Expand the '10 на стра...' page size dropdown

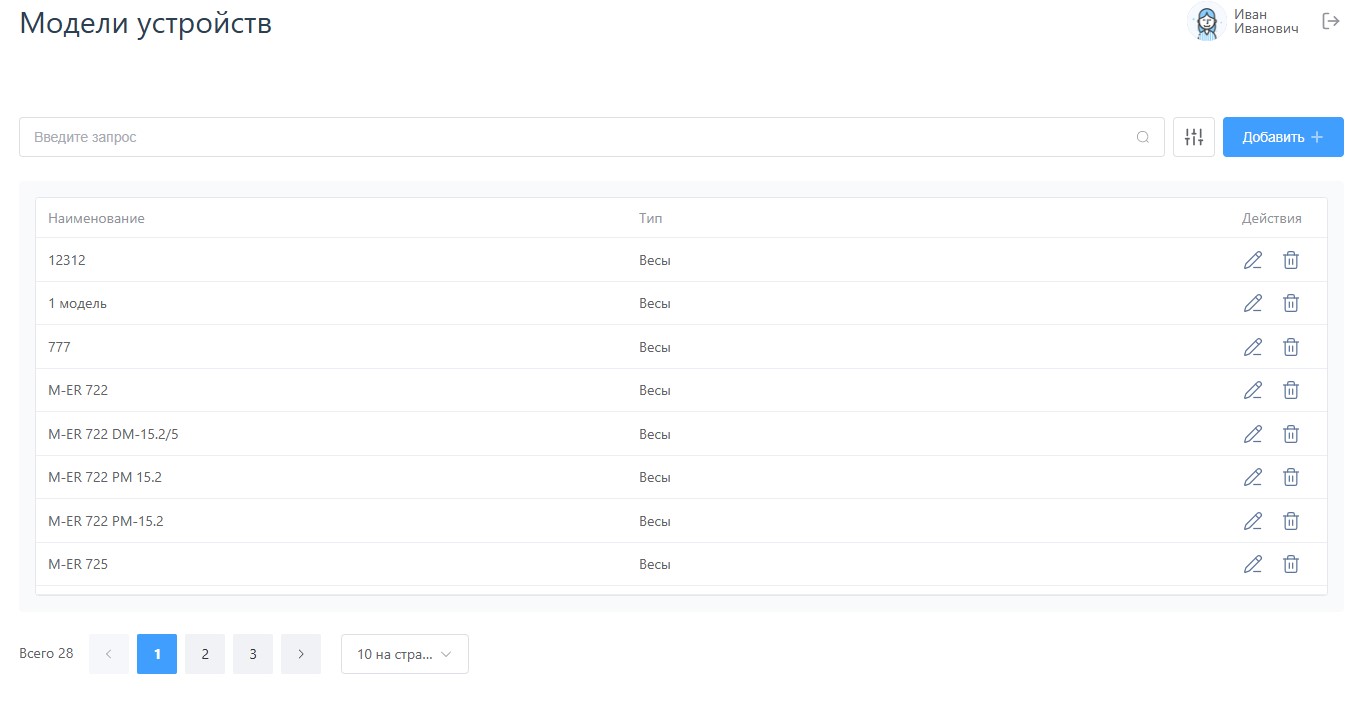pyautogui.click(x=404, y=654)
